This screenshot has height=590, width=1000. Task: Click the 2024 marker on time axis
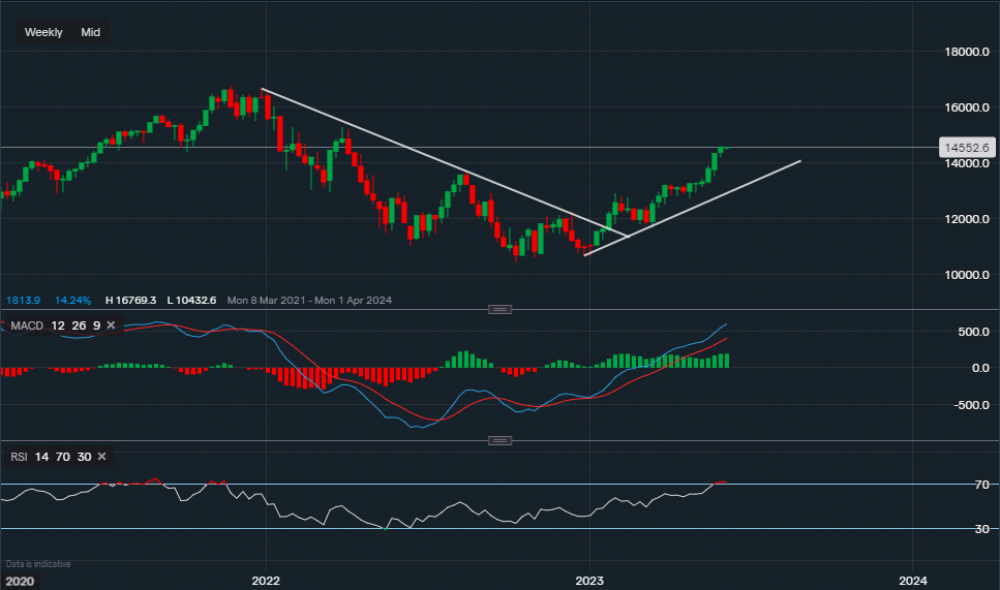912,580
